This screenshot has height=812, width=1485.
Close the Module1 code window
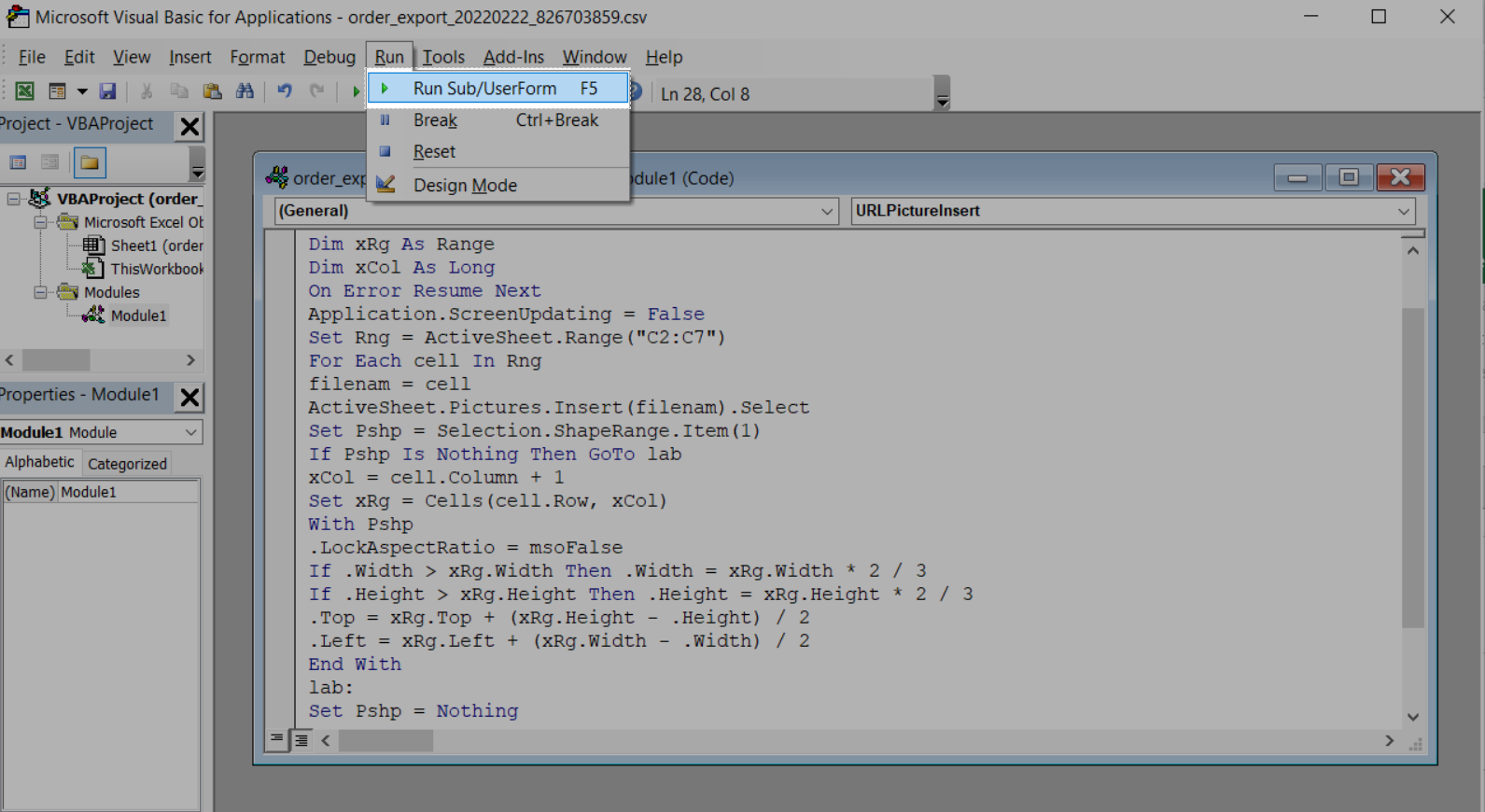[1400, 177]
